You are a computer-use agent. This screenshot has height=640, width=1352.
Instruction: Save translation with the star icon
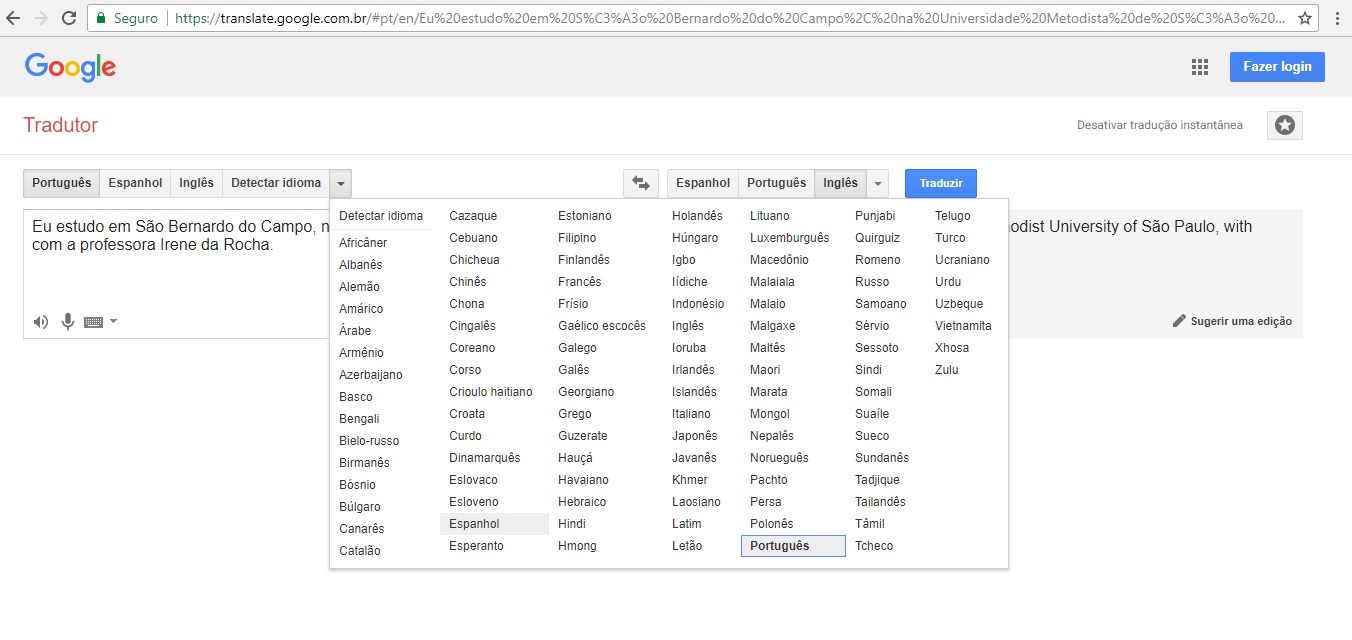pos(1284,125)
